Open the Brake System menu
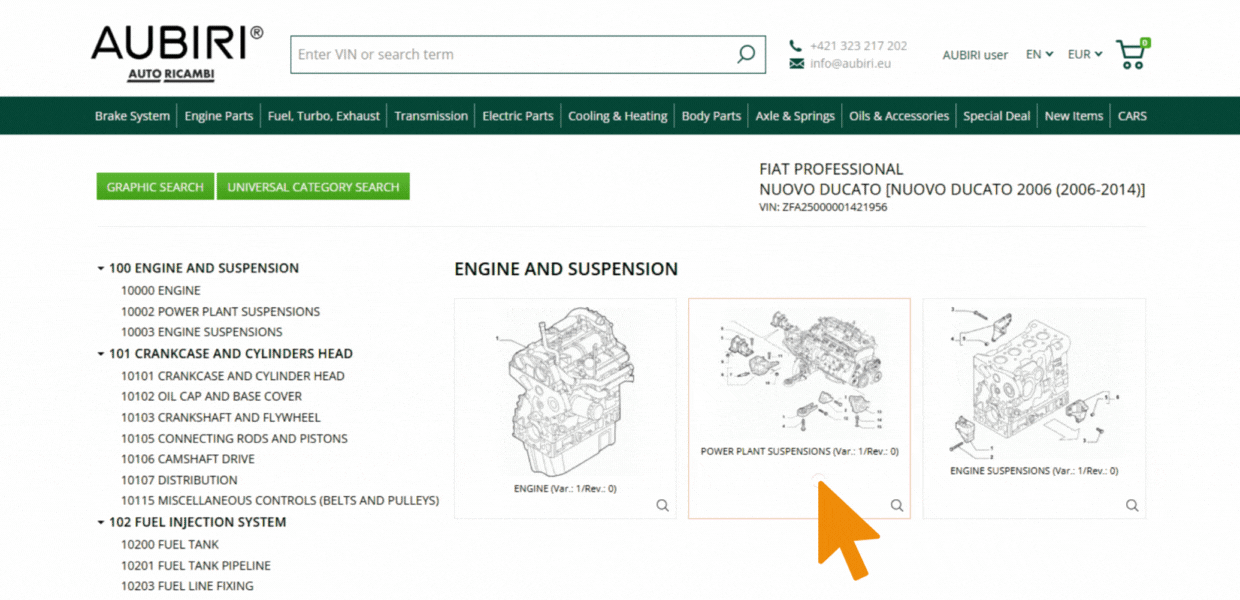 132,116
